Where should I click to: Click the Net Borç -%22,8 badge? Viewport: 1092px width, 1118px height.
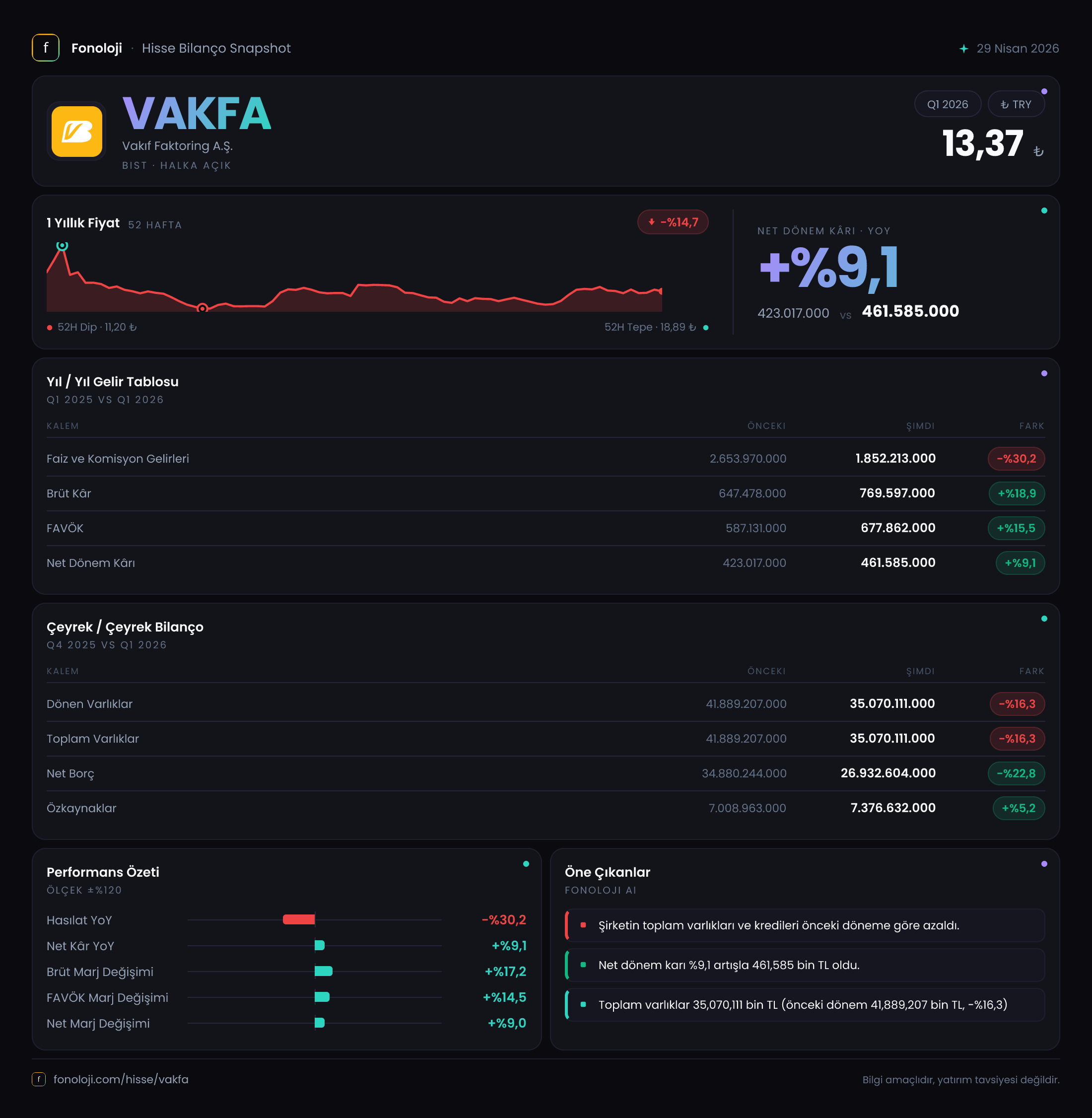coord(1016,773)
